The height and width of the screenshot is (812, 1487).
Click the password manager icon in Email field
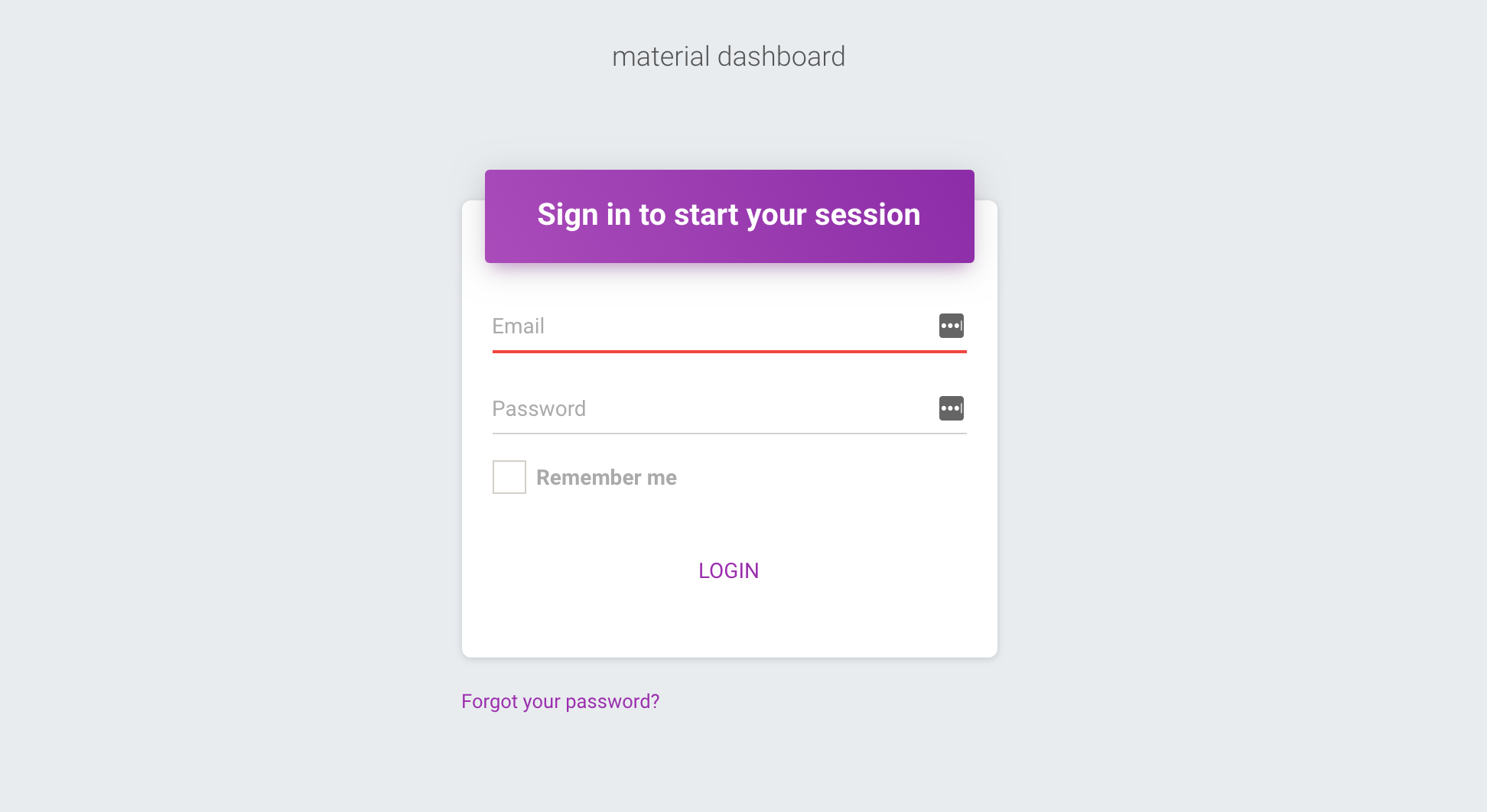pyautogui.click(x=952, y=326)
